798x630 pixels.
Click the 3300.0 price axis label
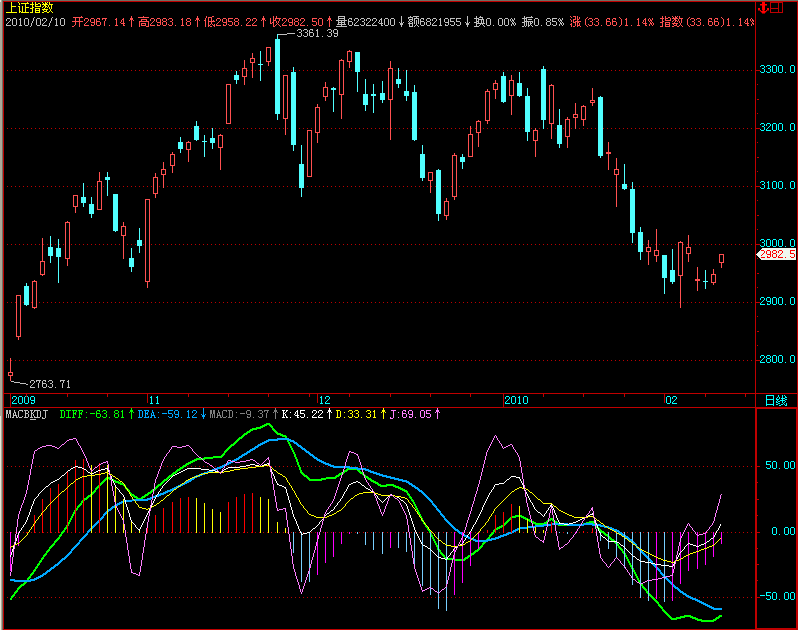[x=777, y=69]
